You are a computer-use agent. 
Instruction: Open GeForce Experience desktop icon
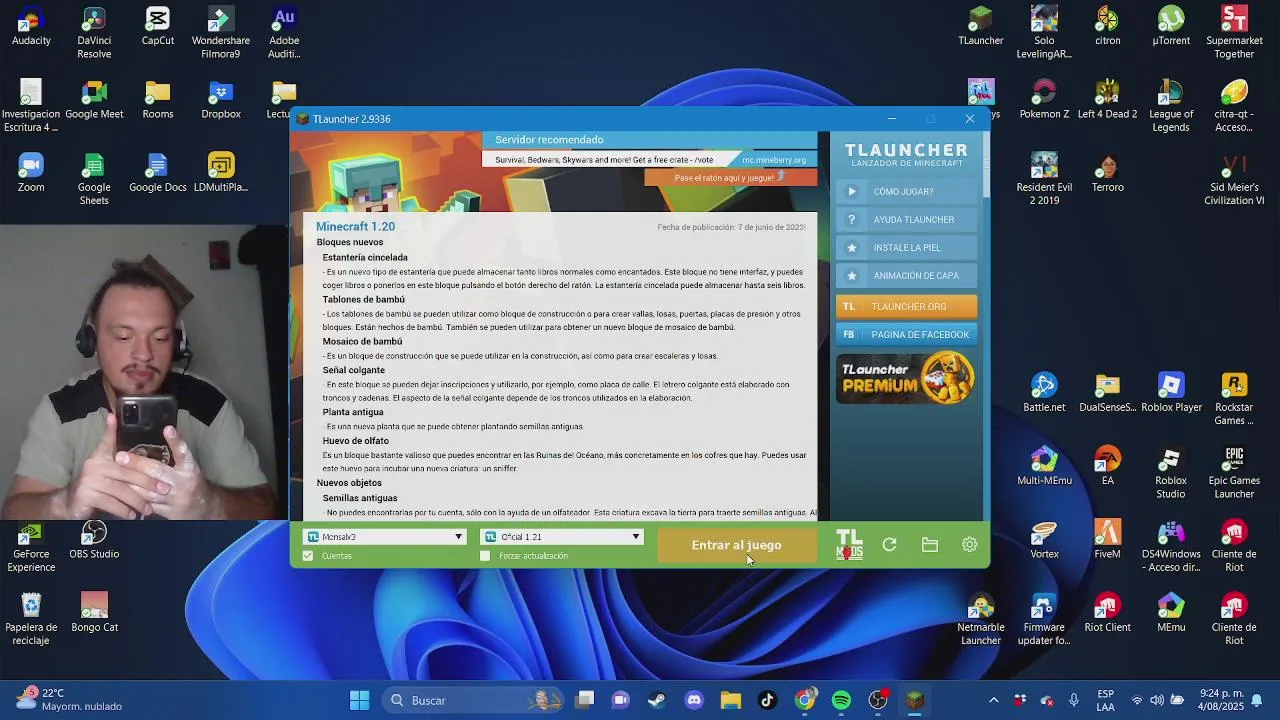point(31,547)
